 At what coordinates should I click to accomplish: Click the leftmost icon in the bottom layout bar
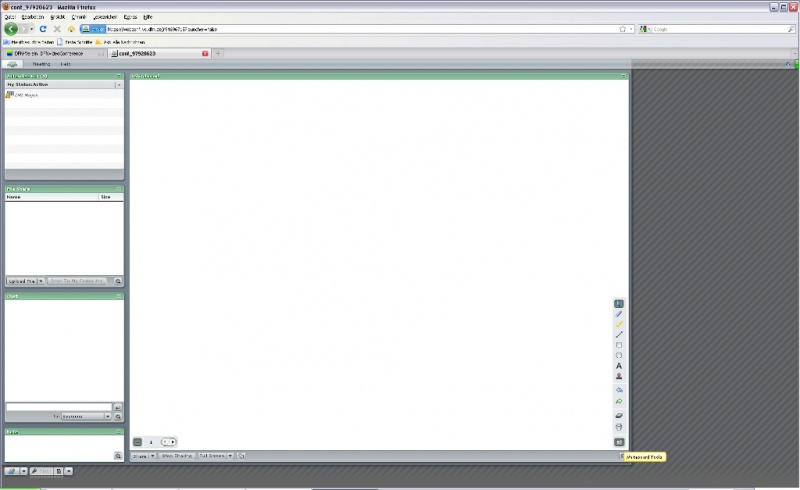pos(12,471)
